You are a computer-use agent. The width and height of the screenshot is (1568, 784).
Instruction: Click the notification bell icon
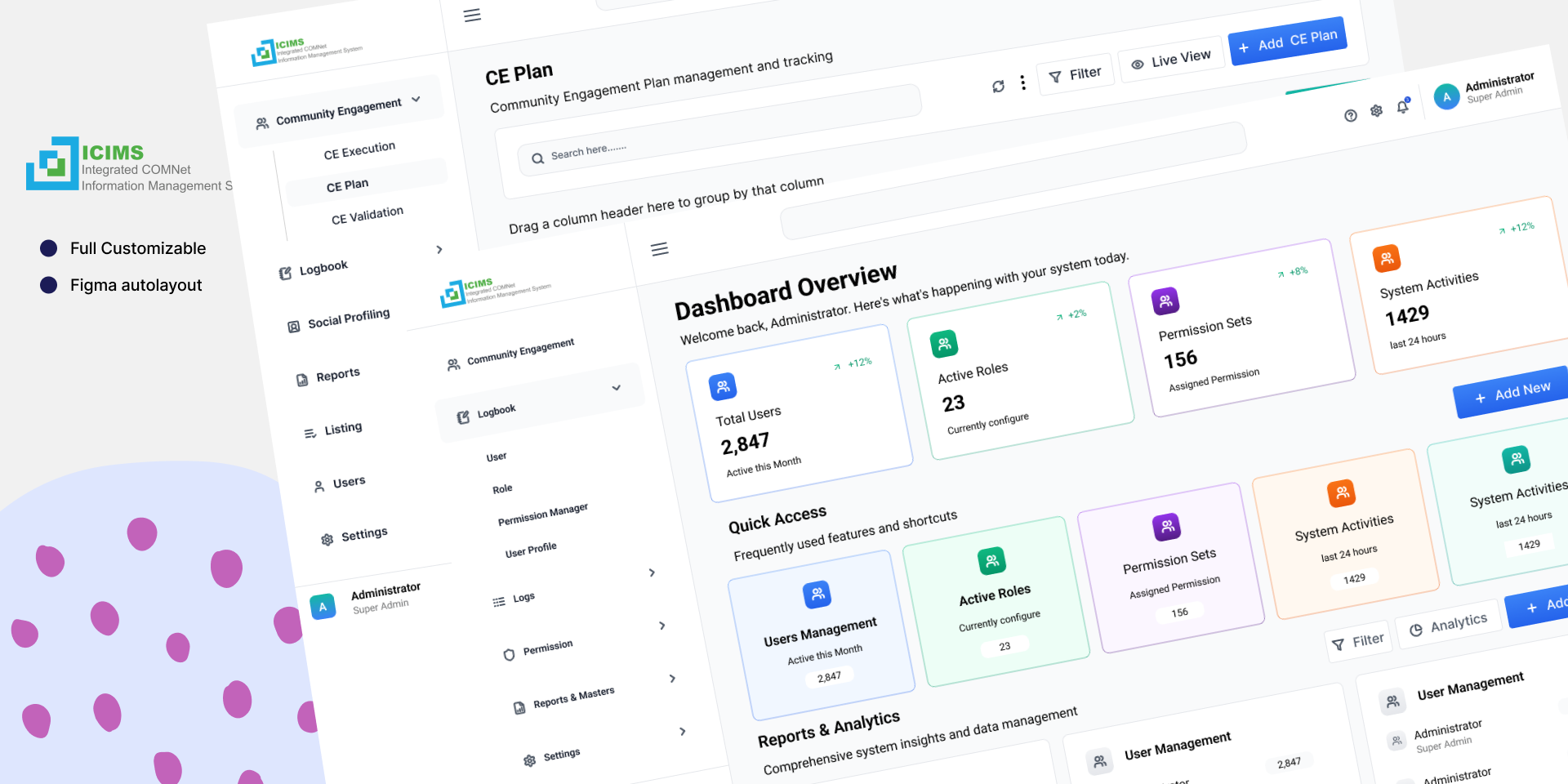(1403, 106)
